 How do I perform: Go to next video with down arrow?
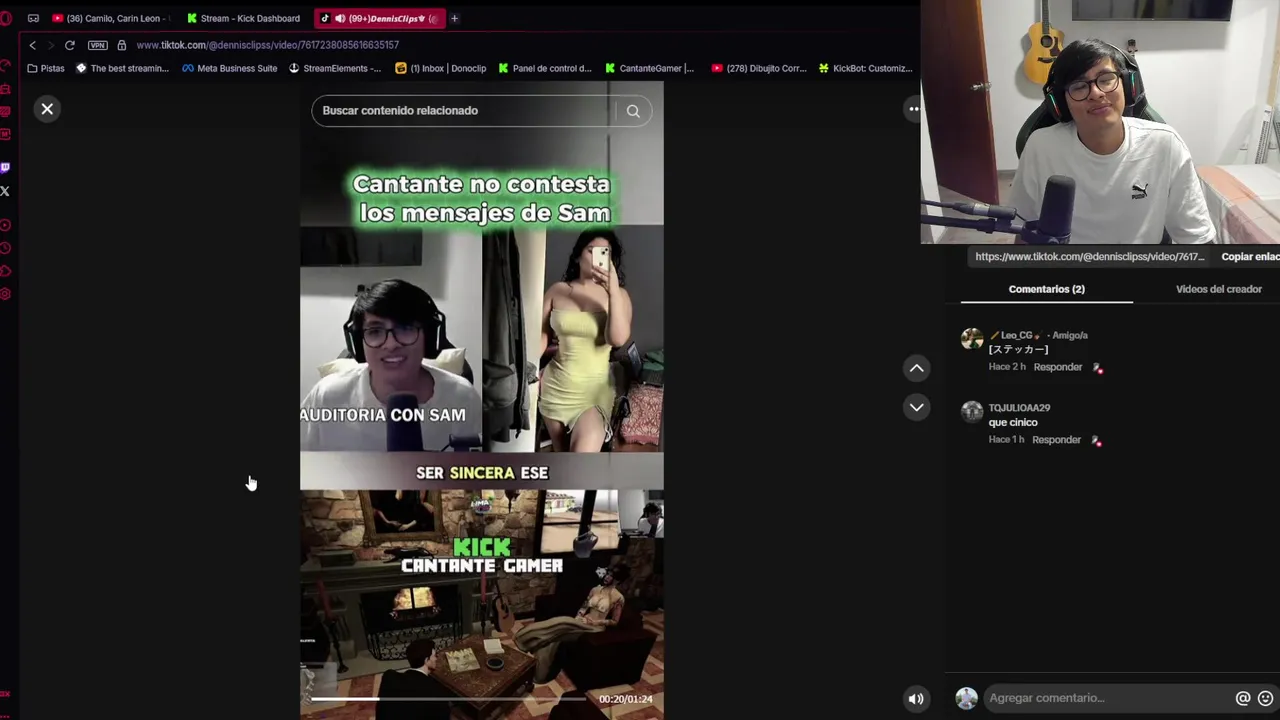(916, 407)
